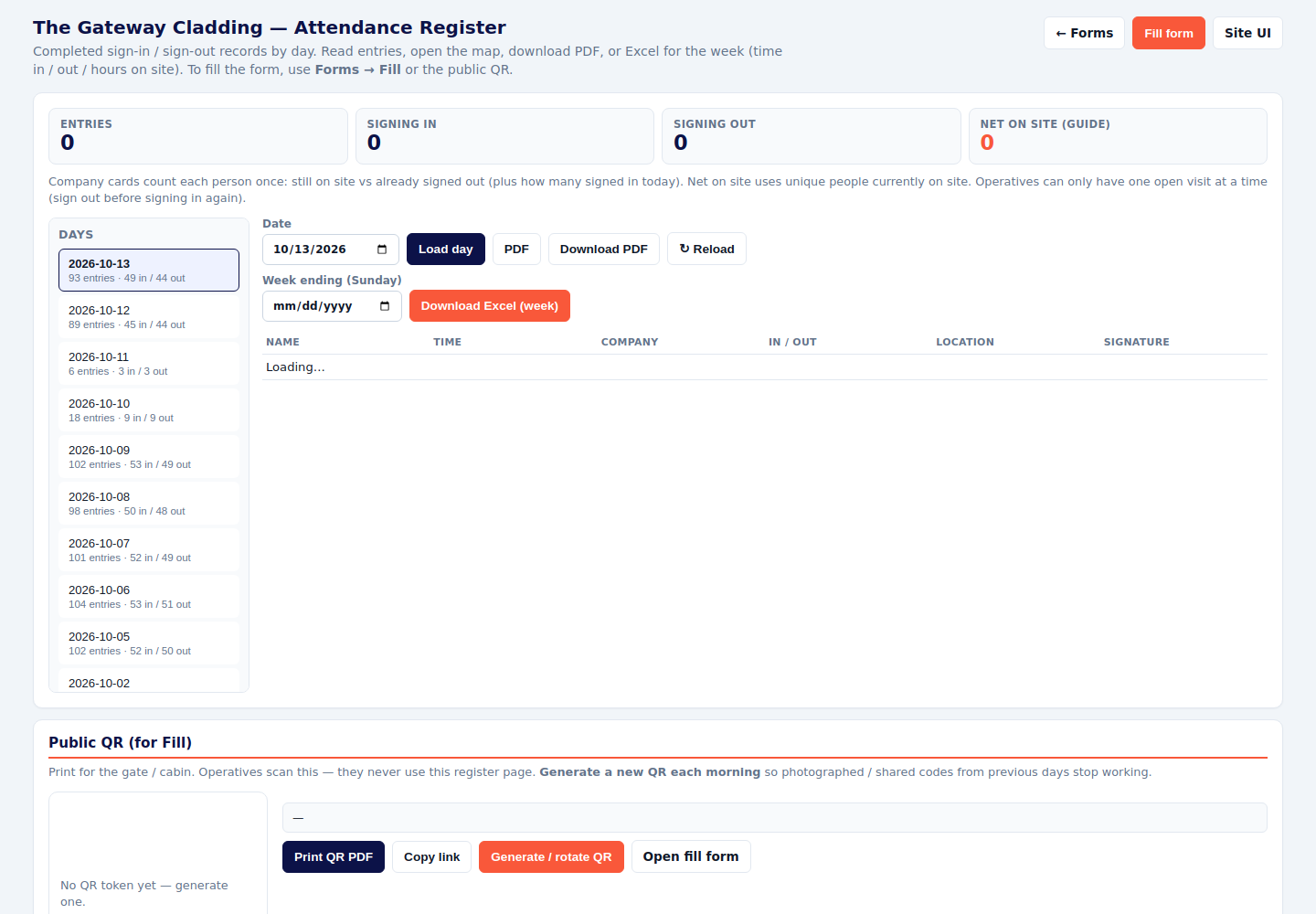Click the NAME column header
The image size is (1316, 914).
pos(282,342)
